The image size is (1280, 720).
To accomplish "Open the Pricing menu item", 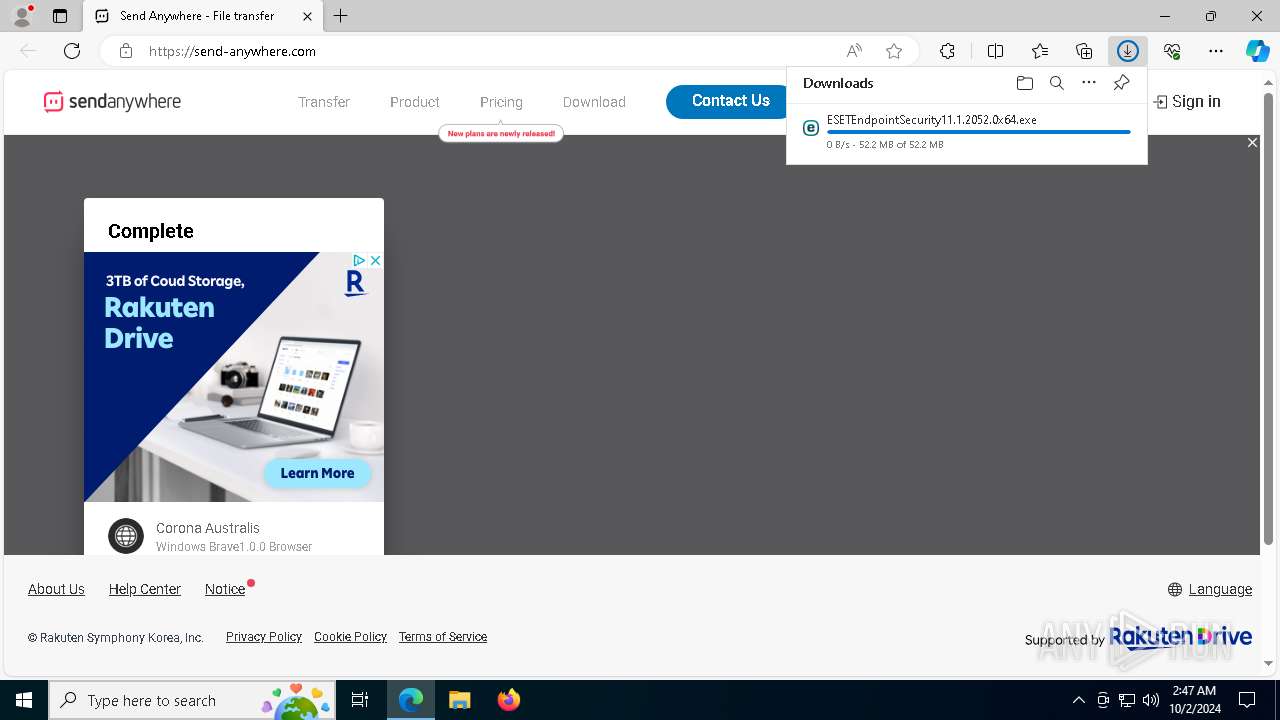I will [x=501, y=102].
